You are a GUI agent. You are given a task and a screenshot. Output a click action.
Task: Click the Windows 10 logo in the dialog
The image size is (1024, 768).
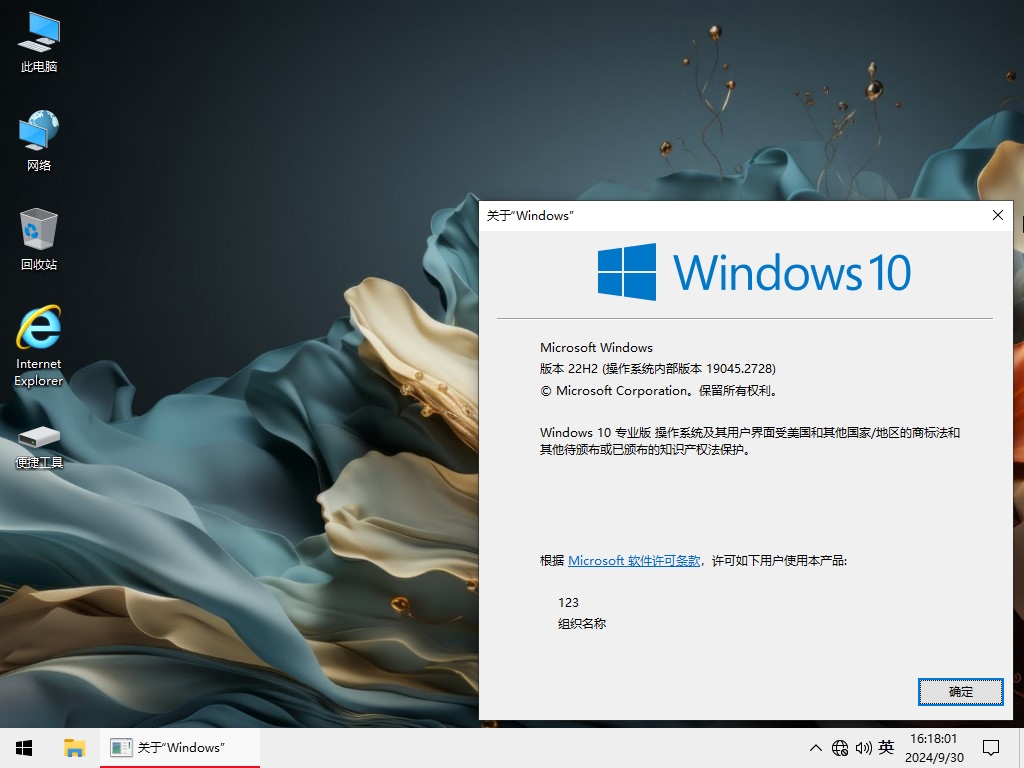(754, 272)
